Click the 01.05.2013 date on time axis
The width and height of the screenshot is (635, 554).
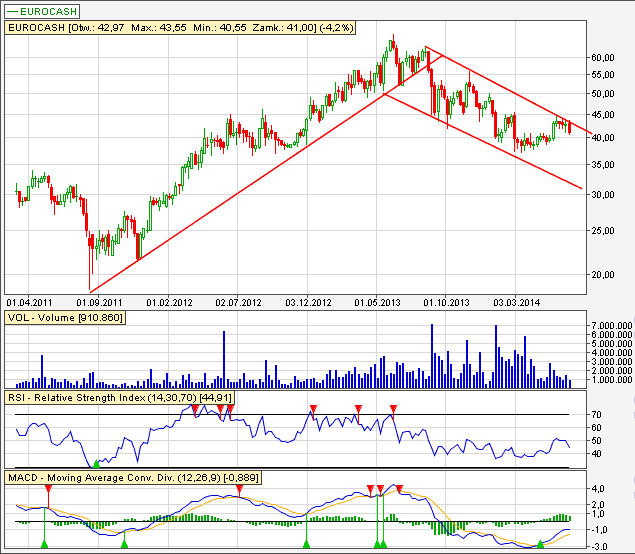(377, 299)
